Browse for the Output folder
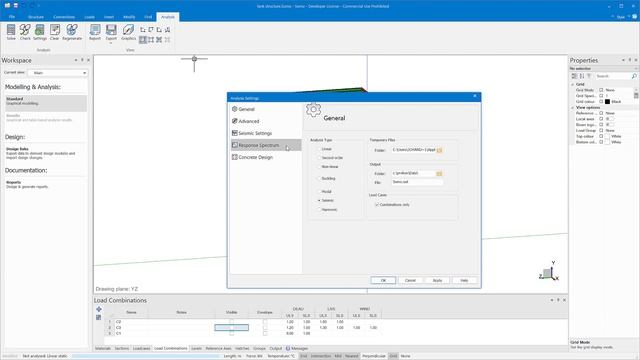This screenshot has height=360, width=640. click(x=439, y=173)
